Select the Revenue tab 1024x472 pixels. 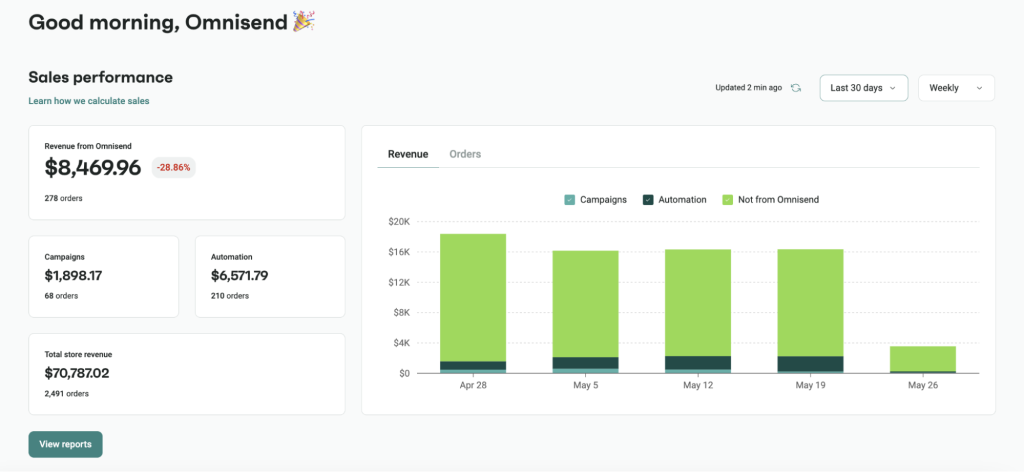tap(408, 154)
